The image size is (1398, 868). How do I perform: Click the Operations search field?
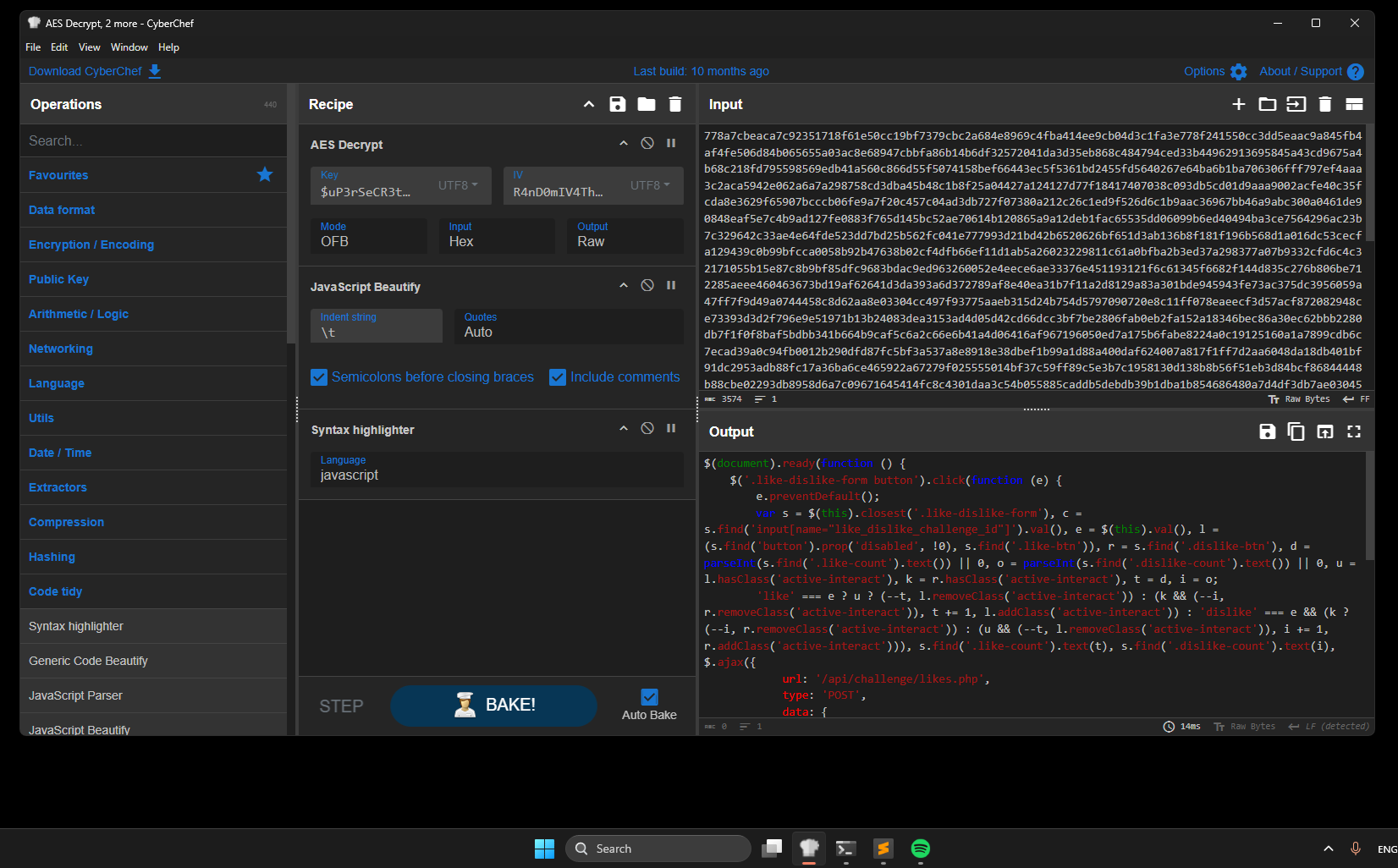152,140
